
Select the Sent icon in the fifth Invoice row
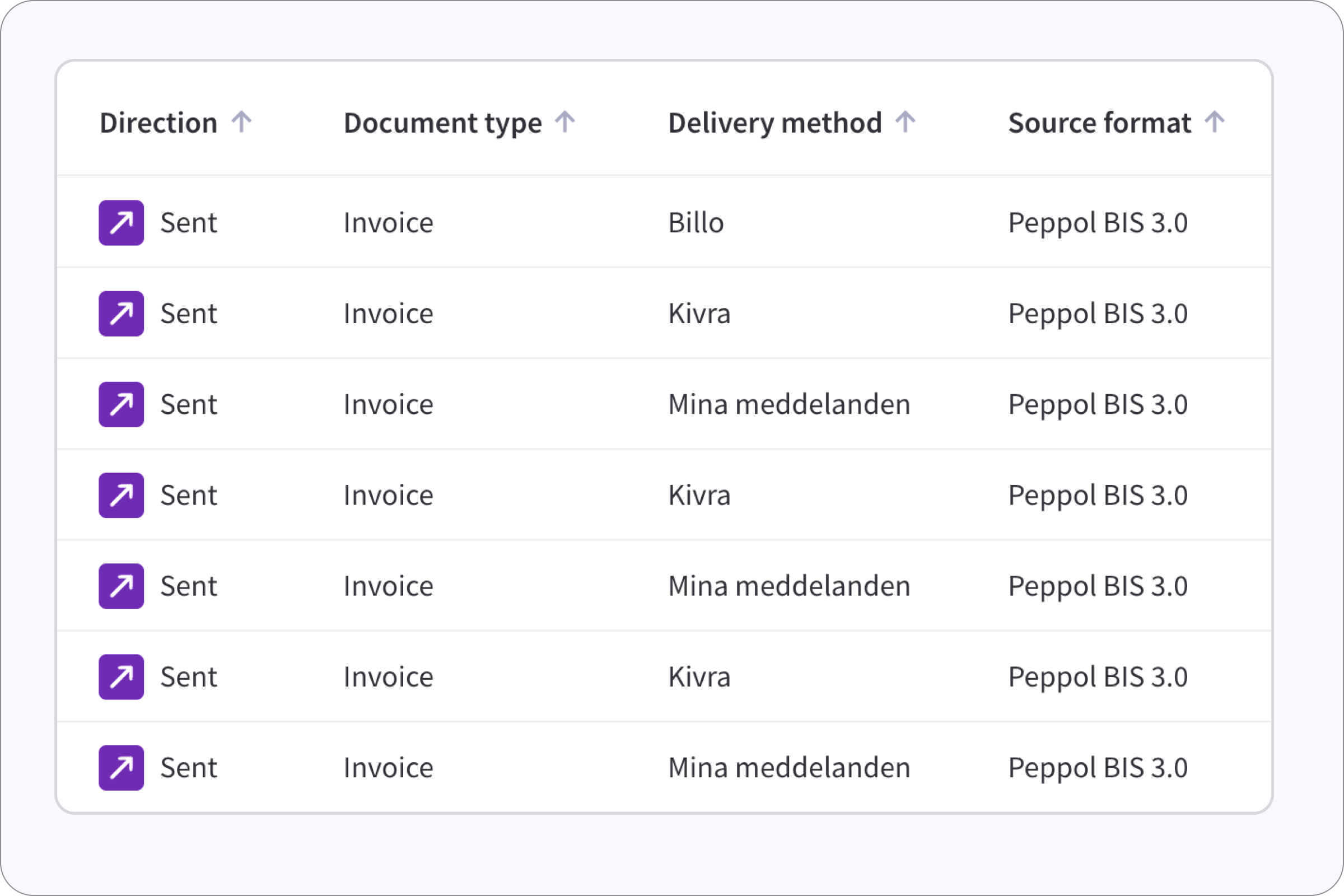(120, 586)
